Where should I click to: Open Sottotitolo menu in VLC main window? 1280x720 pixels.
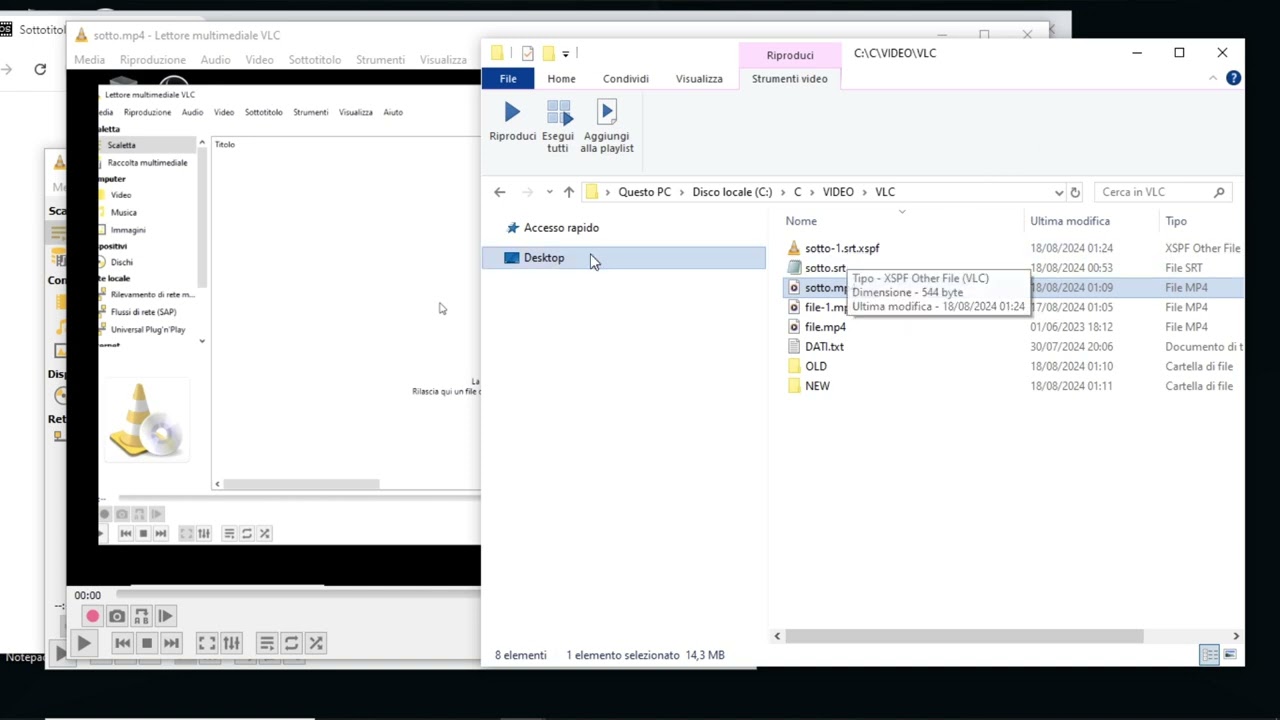pyautogui.click(x=315, y=60)
